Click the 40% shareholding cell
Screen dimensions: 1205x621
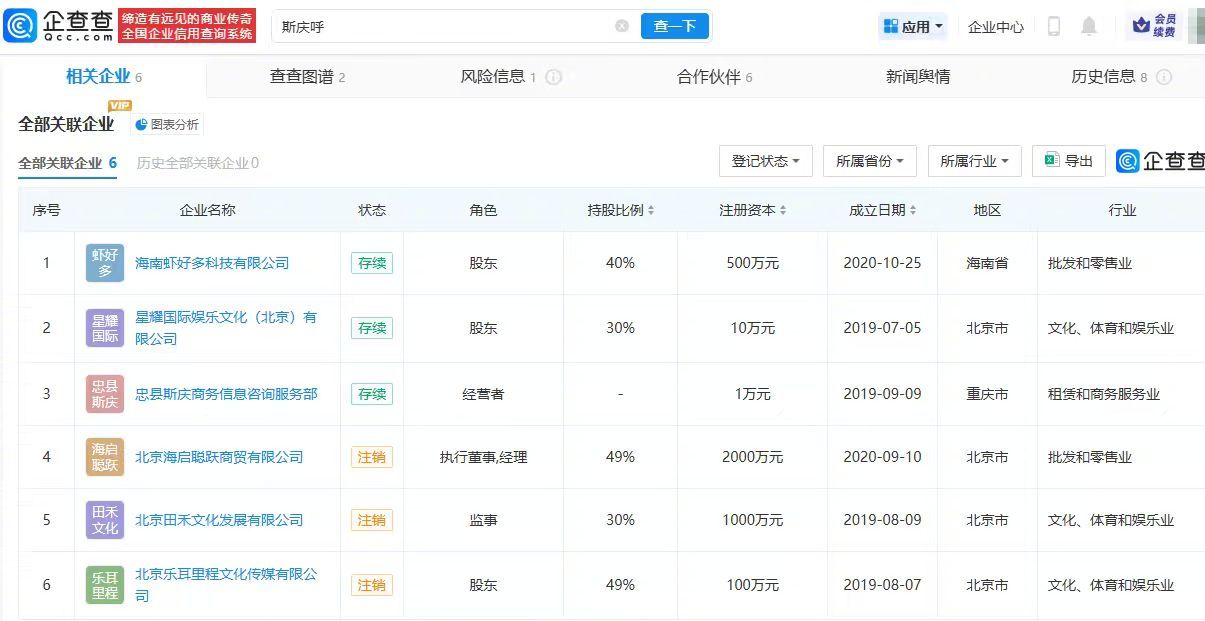click(620, 263)
